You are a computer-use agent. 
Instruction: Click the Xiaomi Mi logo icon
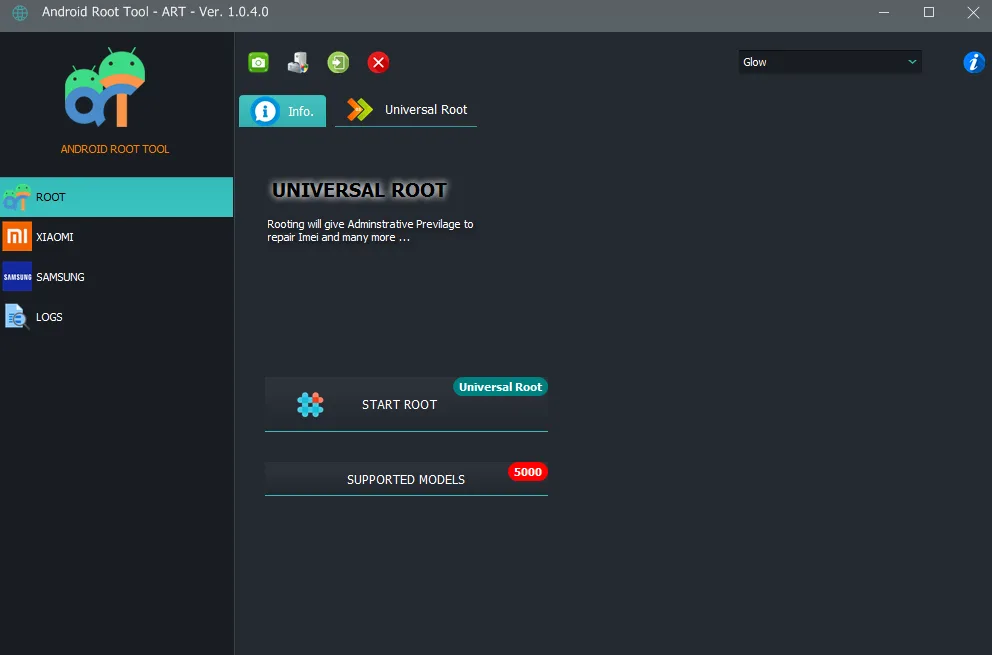[17, 237]
